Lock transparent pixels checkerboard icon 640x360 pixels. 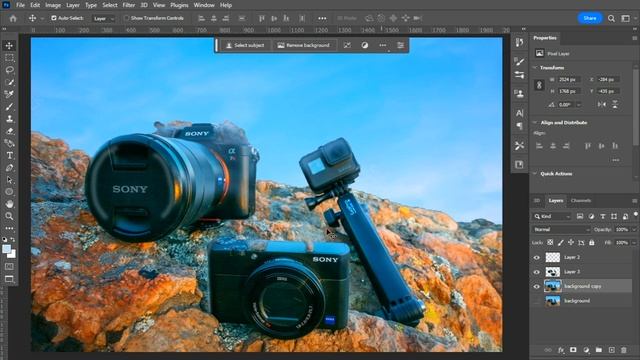tap(550, 242)
